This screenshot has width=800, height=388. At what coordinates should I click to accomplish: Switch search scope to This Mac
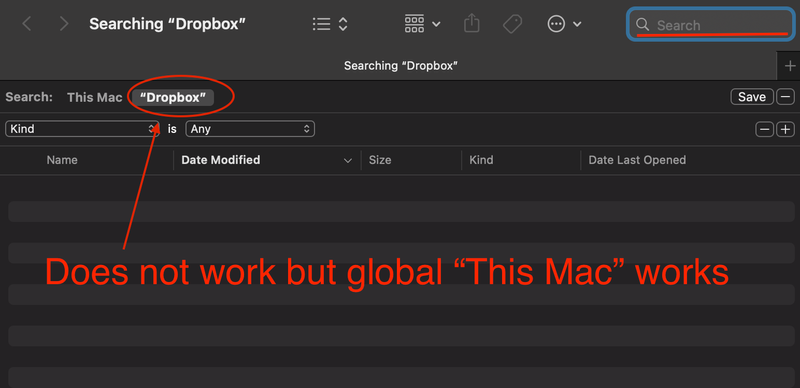click(x=95, y=98)
